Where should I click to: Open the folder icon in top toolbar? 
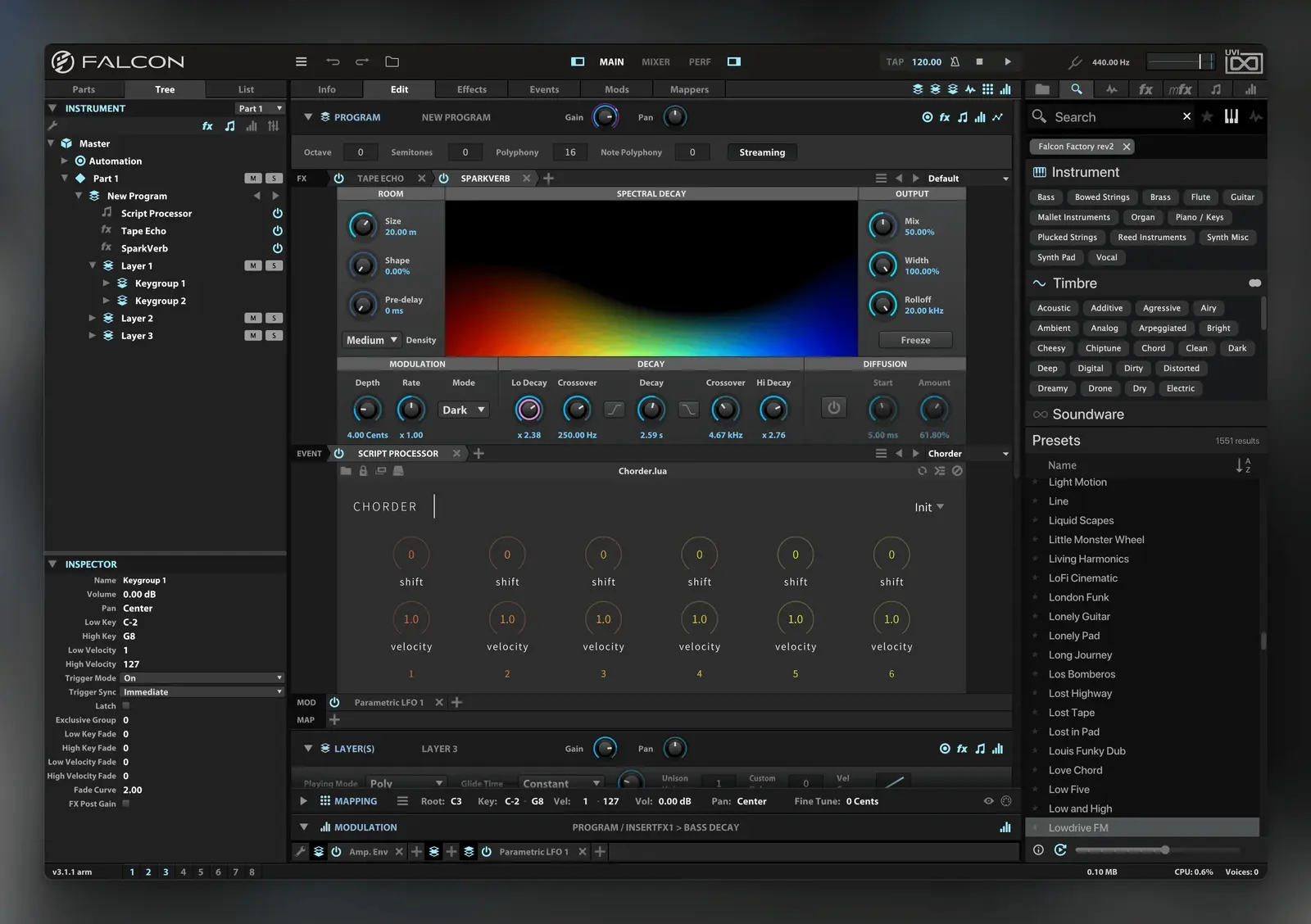pos(392,61)
